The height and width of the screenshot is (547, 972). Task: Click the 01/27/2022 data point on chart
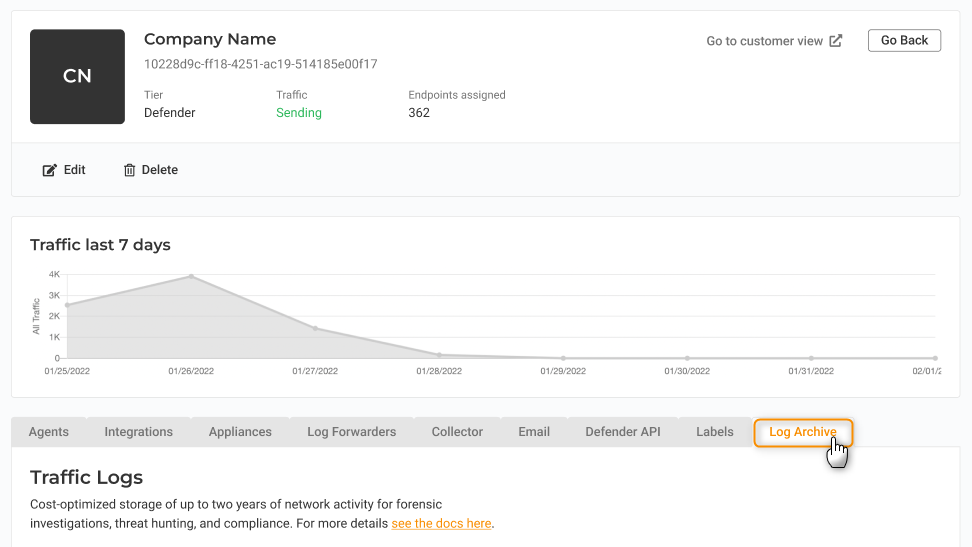[315, 328]
